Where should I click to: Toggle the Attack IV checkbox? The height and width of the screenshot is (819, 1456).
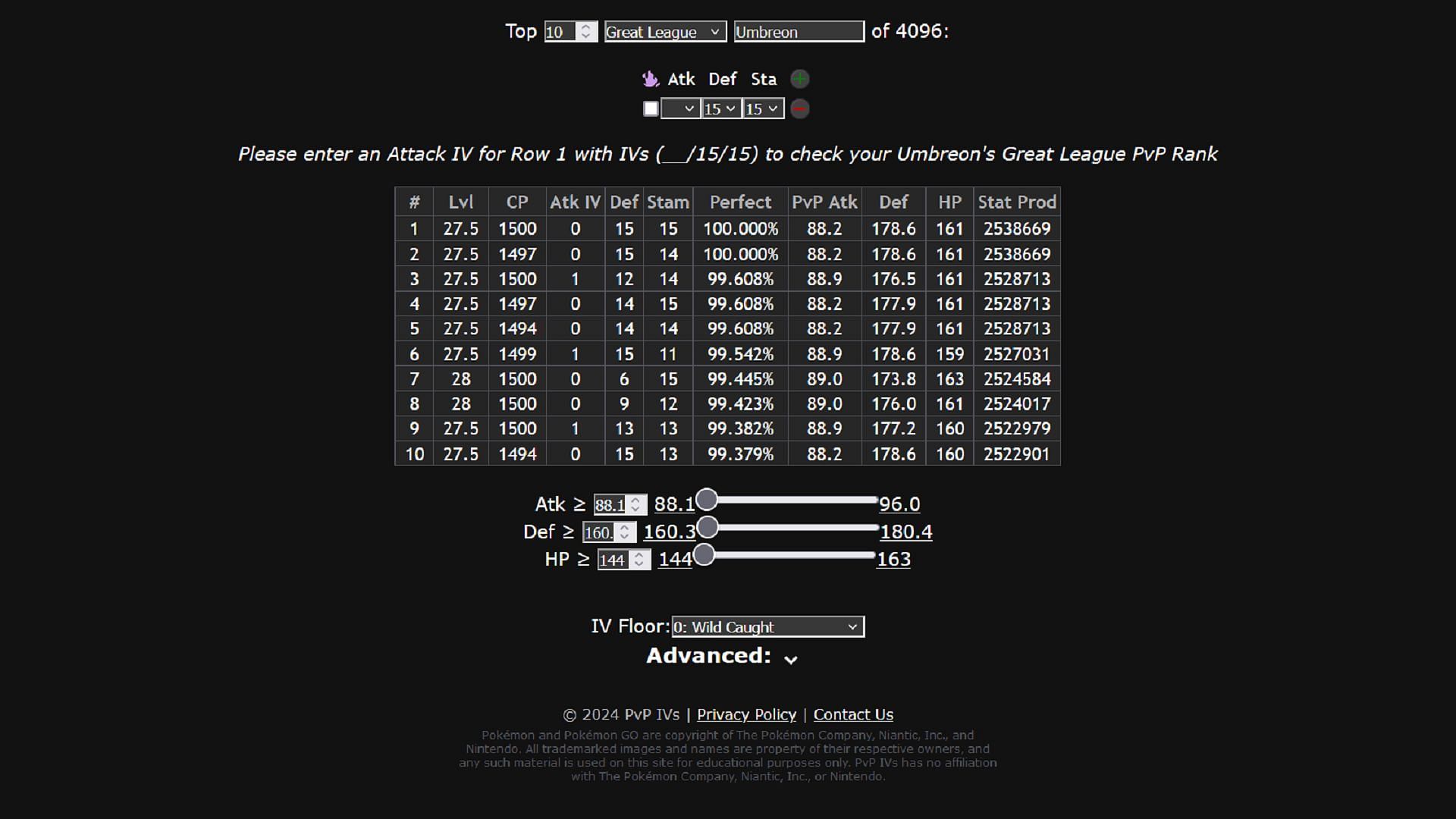pos(649,108)
